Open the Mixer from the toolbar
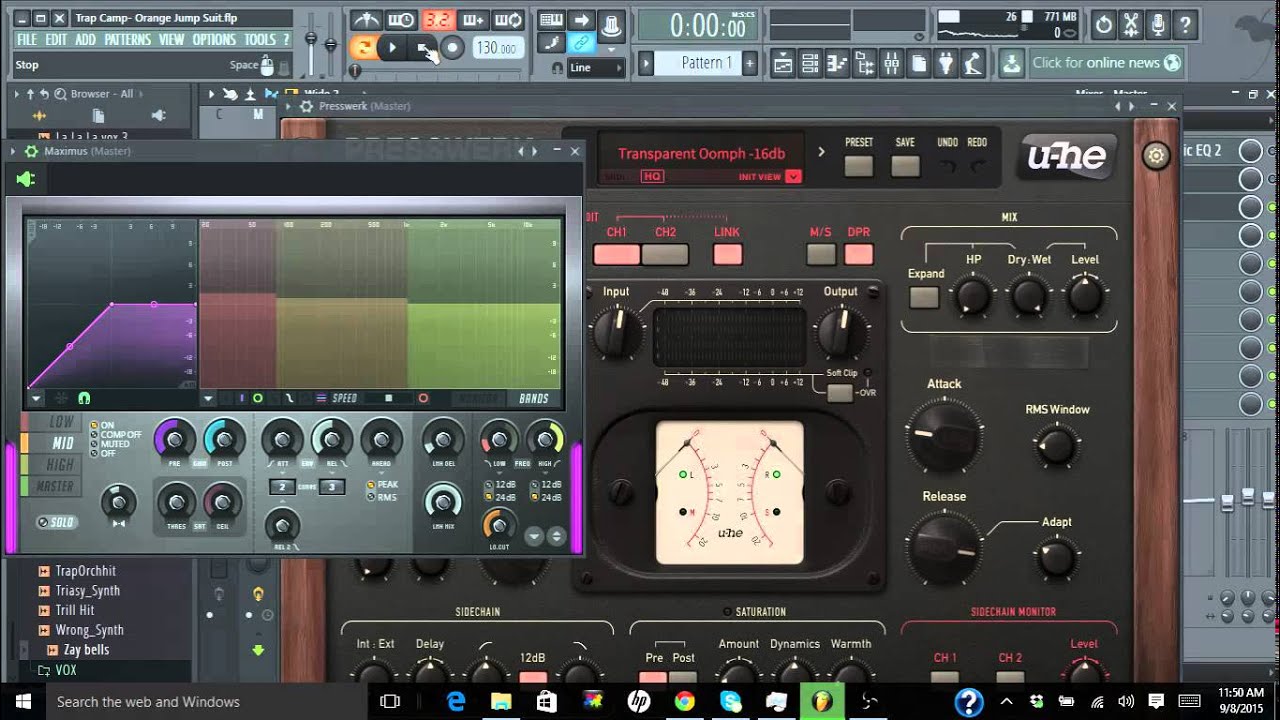 892,63
